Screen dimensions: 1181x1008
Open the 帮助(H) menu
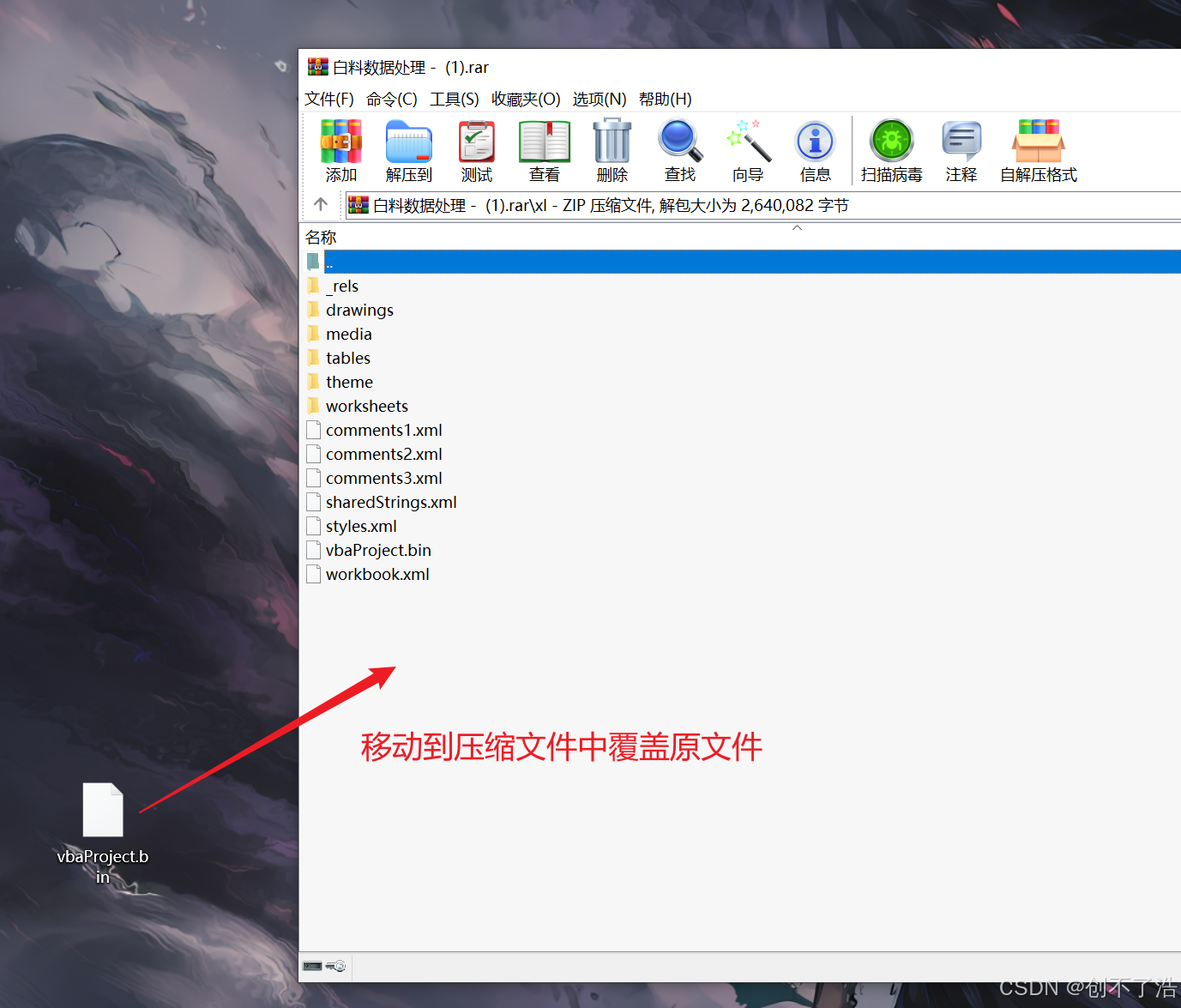666,99
